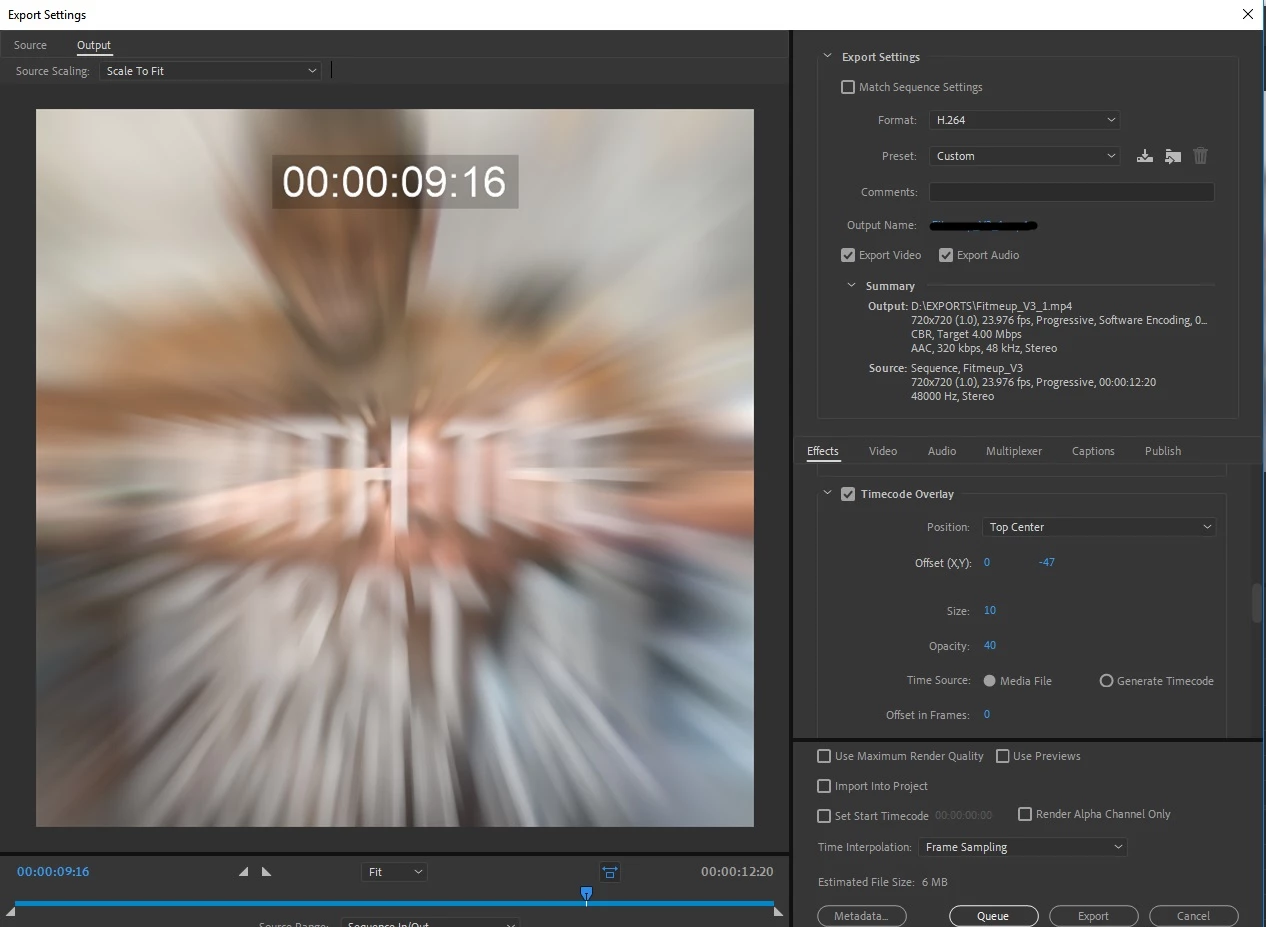Select Media File time source
Screen dimensions: 1266x927
989,681
